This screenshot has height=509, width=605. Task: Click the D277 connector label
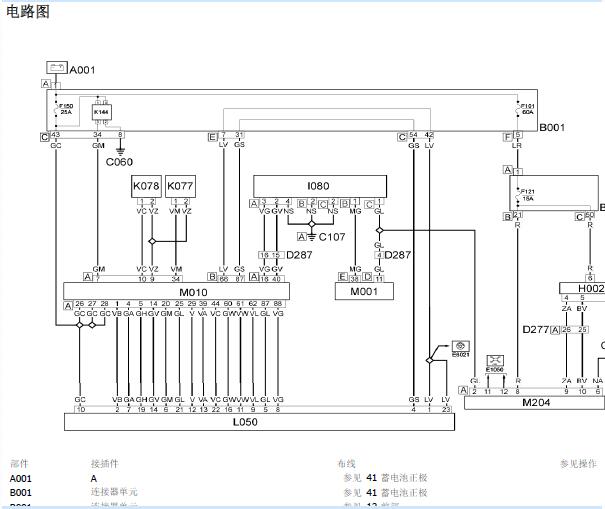536,330
